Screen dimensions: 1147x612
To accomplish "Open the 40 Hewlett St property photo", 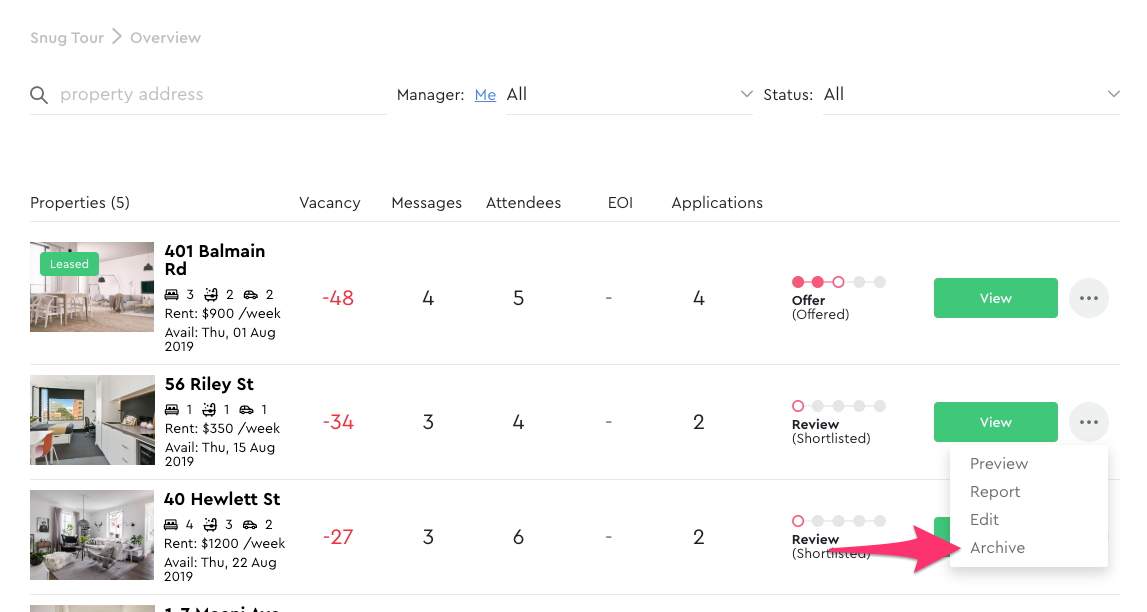I will pos(92,534).
